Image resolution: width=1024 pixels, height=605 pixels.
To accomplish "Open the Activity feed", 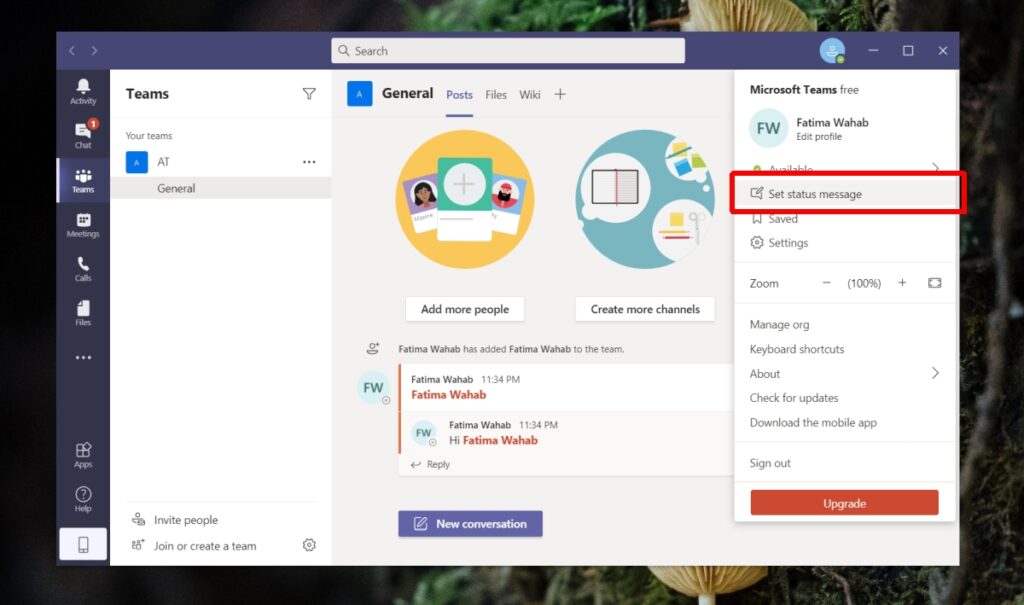I will click(83, 92).
